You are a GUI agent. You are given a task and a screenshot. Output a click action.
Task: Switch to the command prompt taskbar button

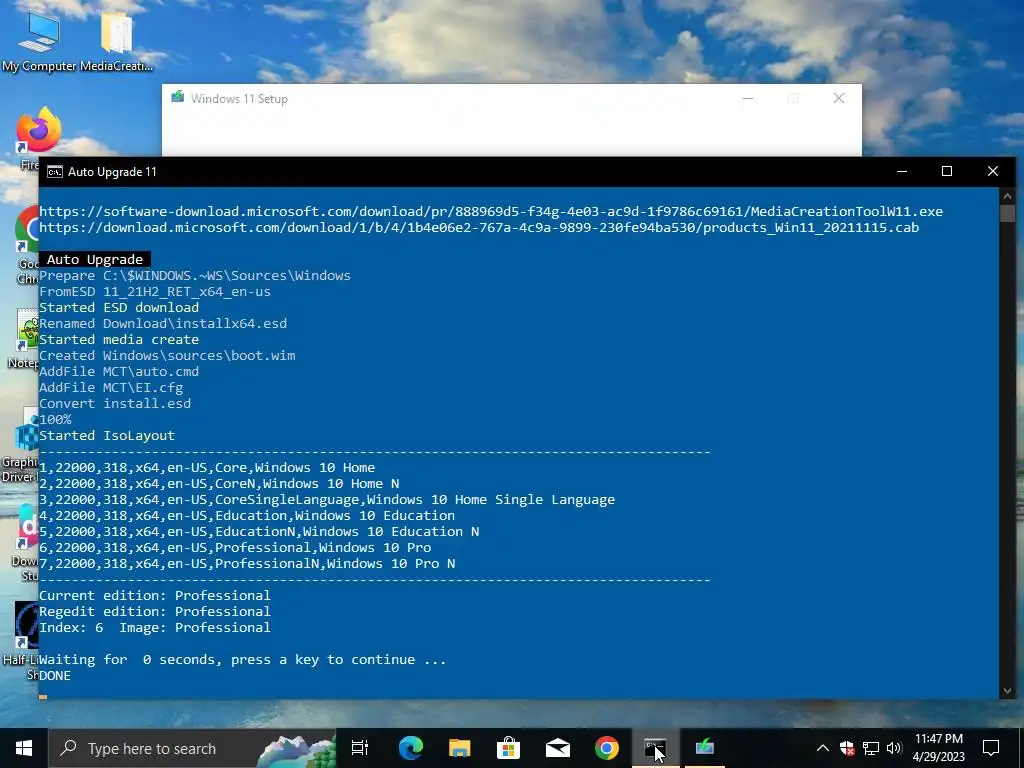tap(656, 748)
